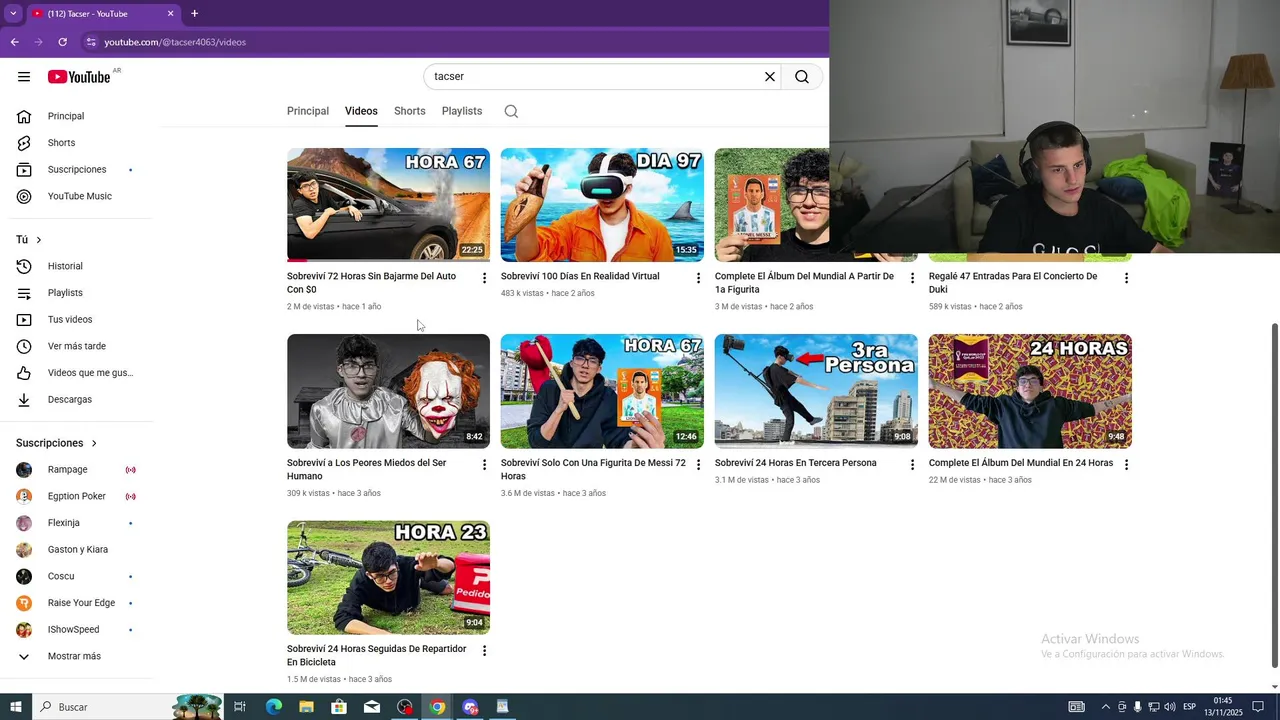Click the magnifier search button
Image resolution: width=1280 pixels, height=720 pixels.
tap(802, 77)
